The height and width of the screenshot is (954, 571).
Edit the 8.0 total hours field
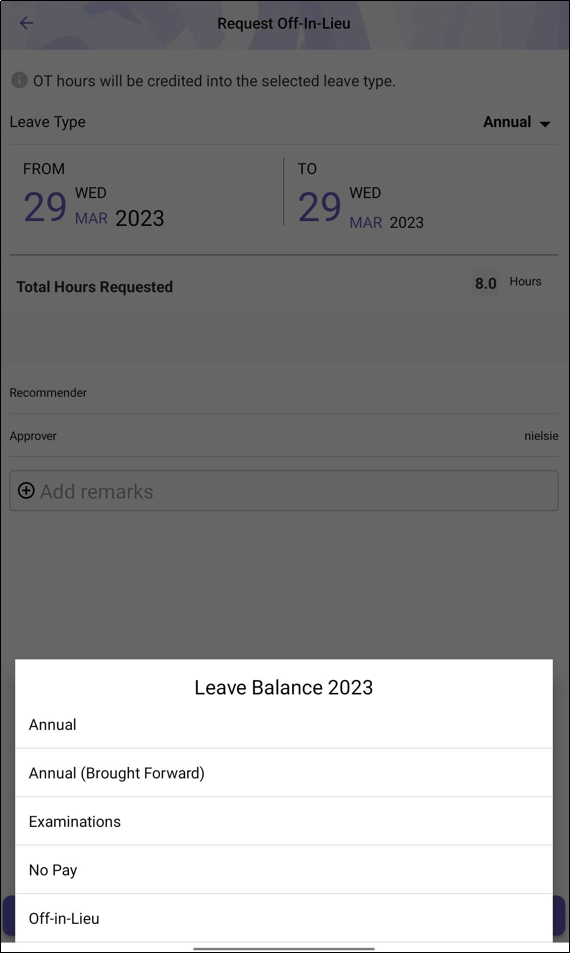pos(485,284)
